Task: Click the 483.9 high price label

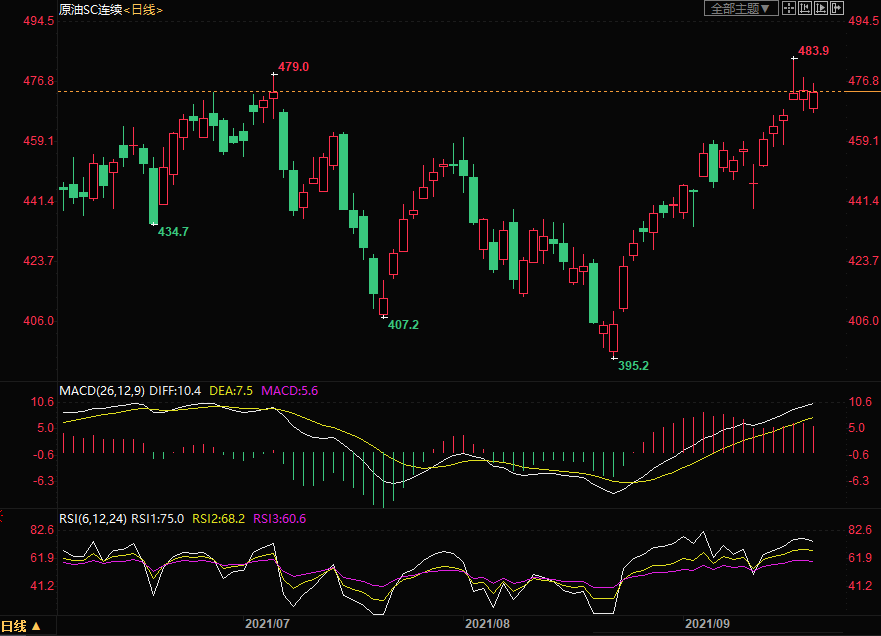Action: pyautogui.click(x=813, y=50)
